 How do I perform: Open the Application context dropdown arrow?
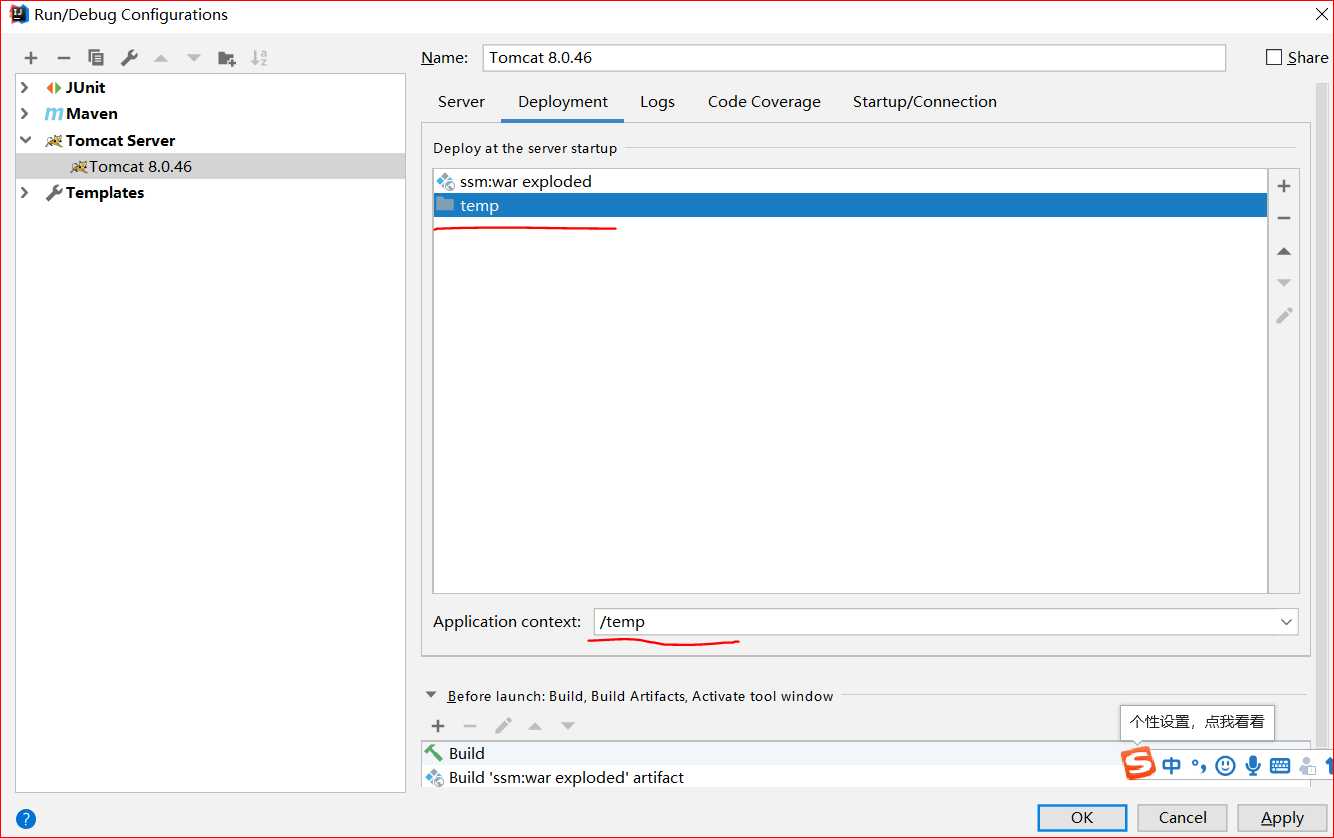(1286, 622)
